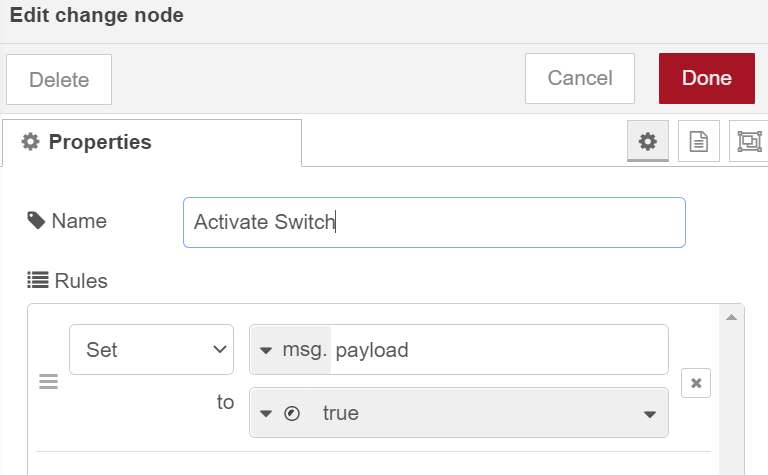The image size is (768, 475).
Task: Open the node properties gear icon tab
Action: (x=648, y=141)
